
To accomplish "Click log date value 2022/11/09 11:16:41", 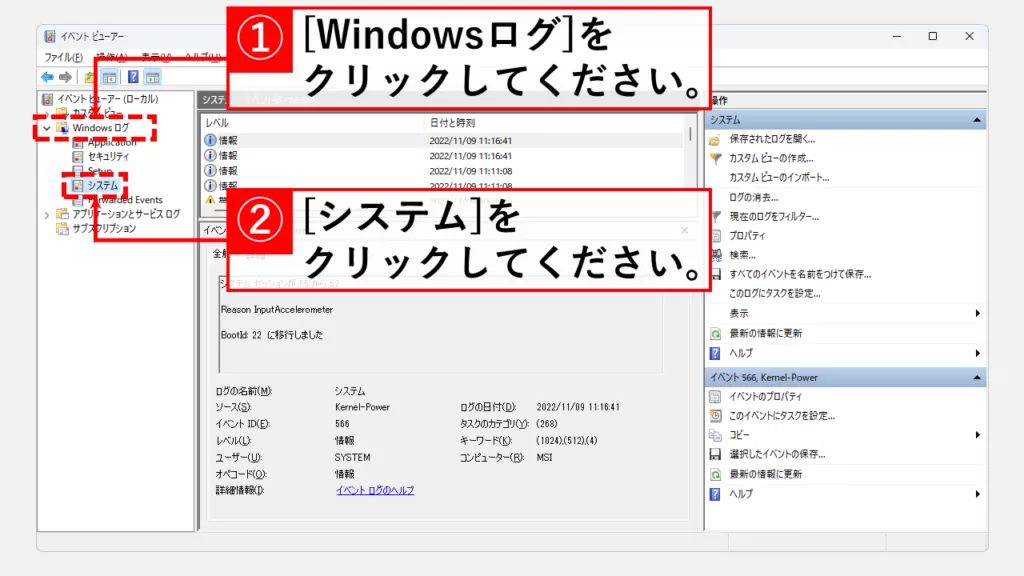I will 578,407.
